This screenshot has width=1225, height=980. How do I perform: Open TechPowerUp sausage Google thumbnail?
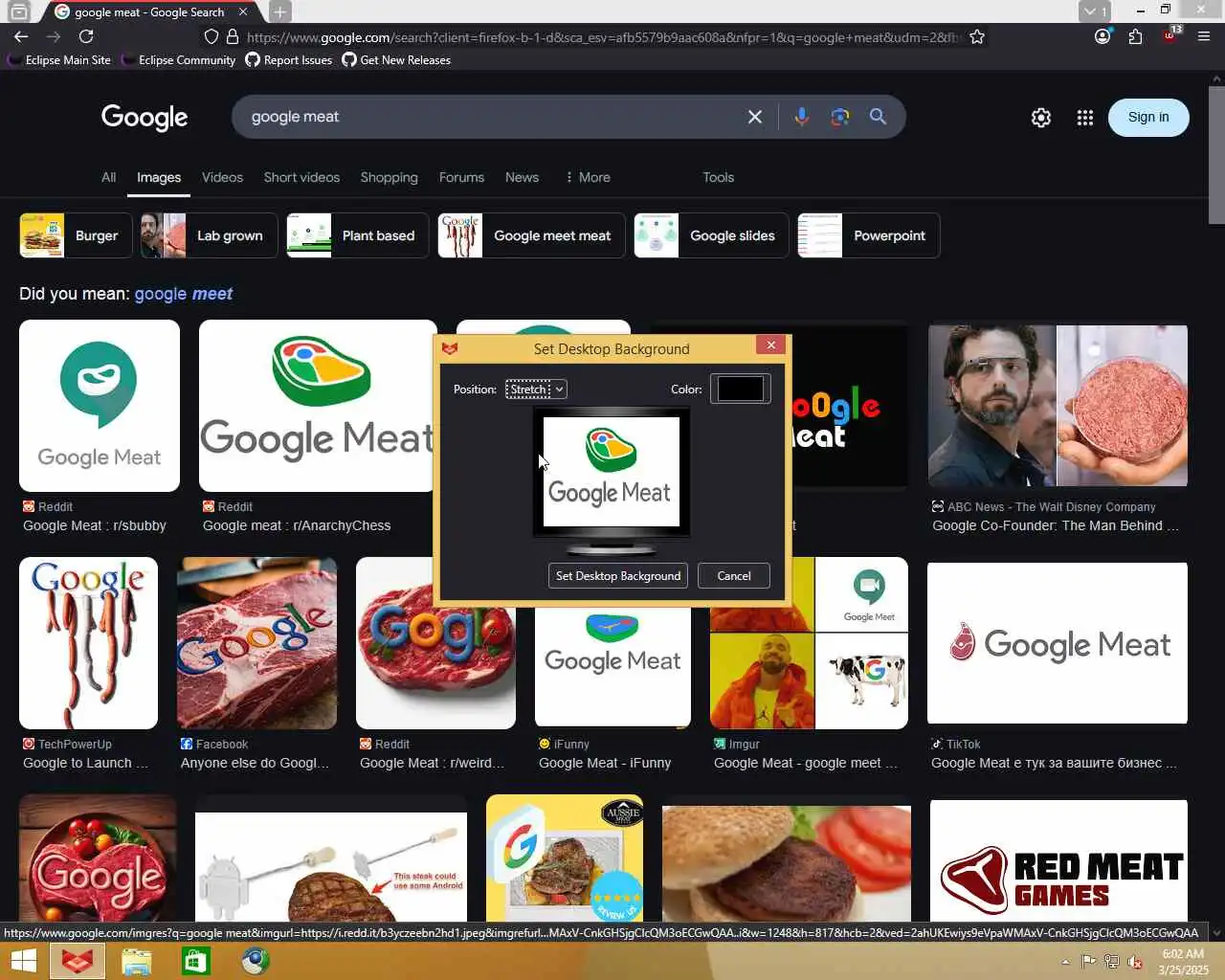(88, 643)
